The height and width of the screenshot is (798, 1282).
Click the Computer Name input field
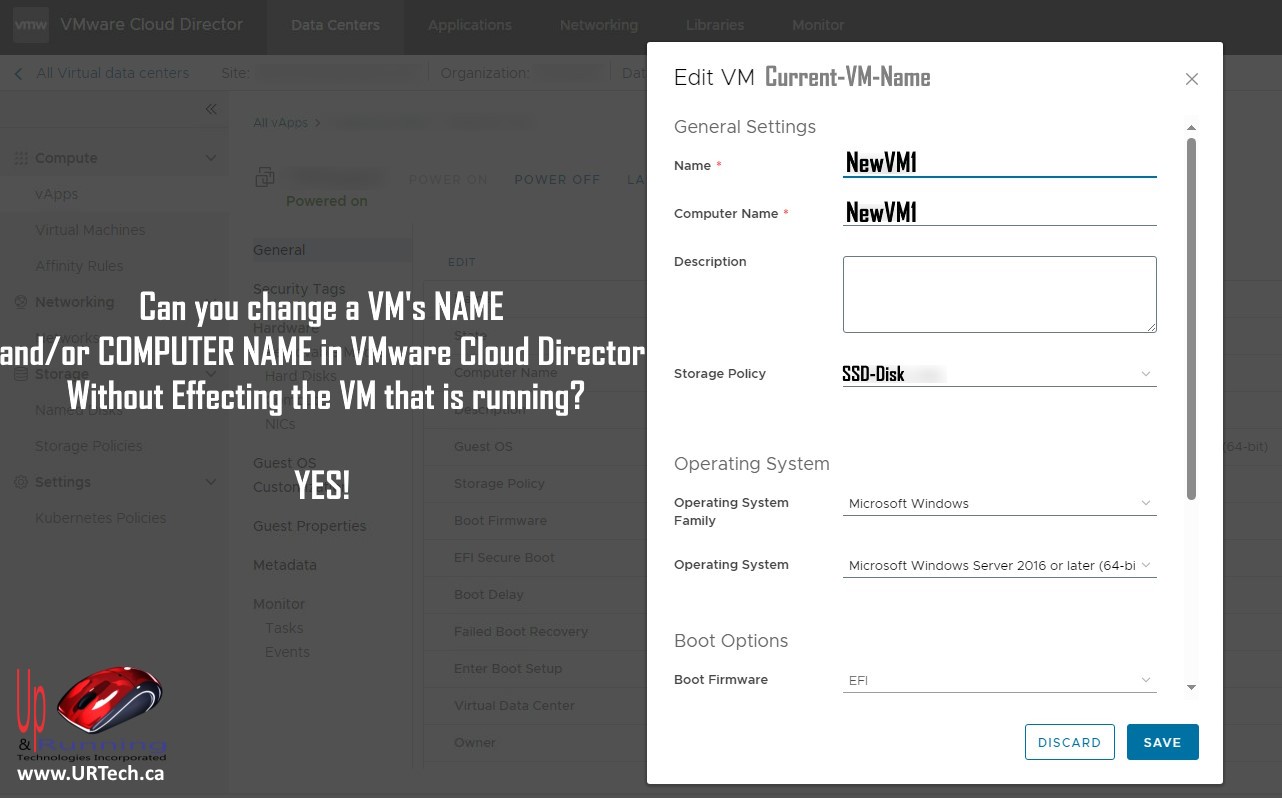(999, 212)
